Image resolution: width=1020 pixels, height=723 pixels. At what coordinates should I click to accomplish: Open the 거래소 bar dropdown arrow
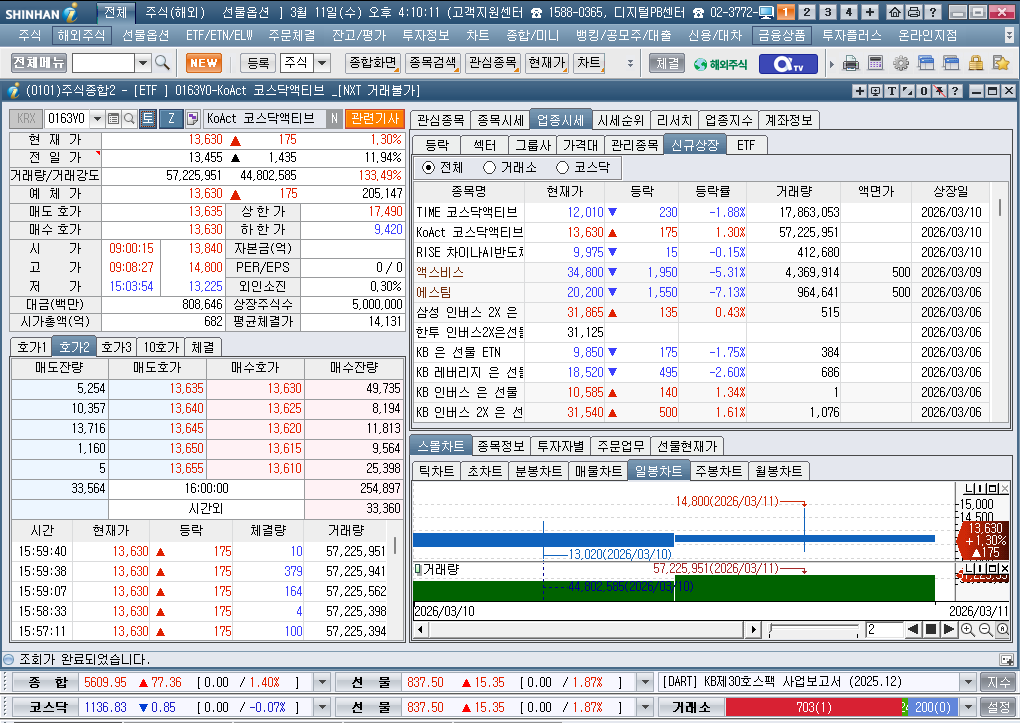pyautogui.click(x=969, y=707)
